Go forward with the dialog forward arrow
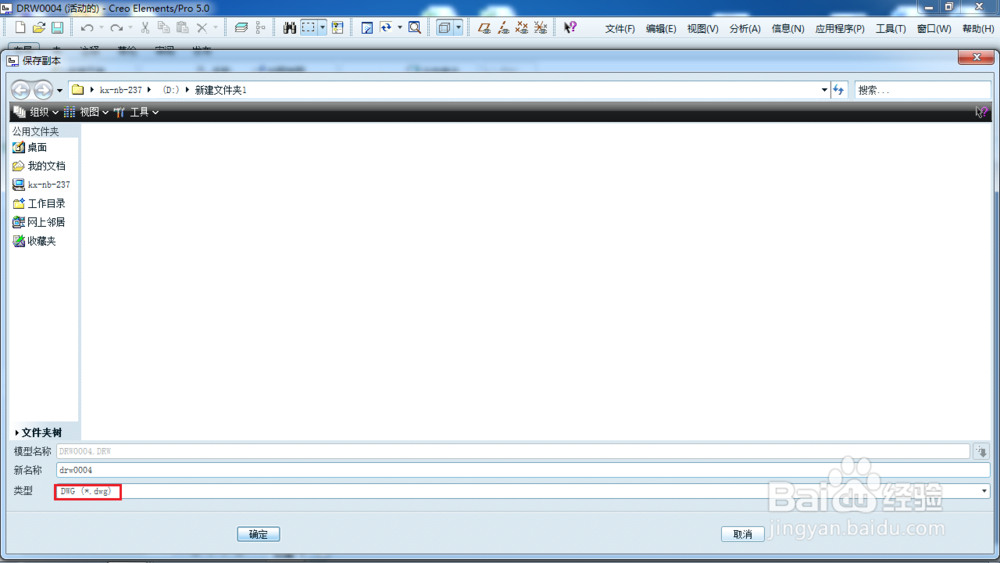The height and width of the screenshot is (563, 1000). point(43,90)
